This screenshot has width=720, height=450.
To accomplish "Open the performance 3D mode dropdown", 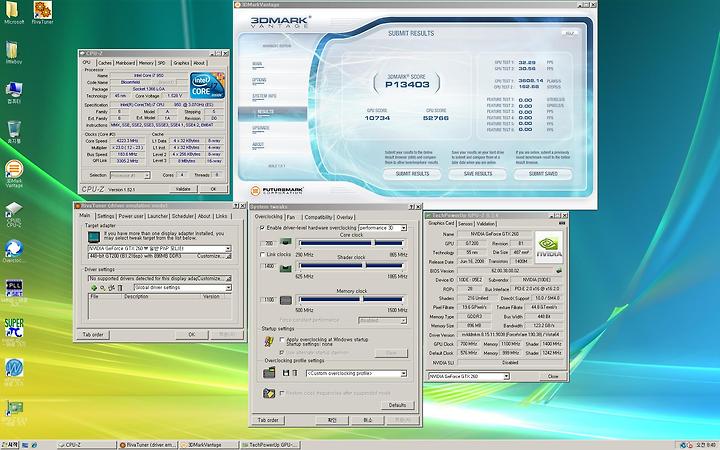I will pyautogui.click(x=382, y=228).
